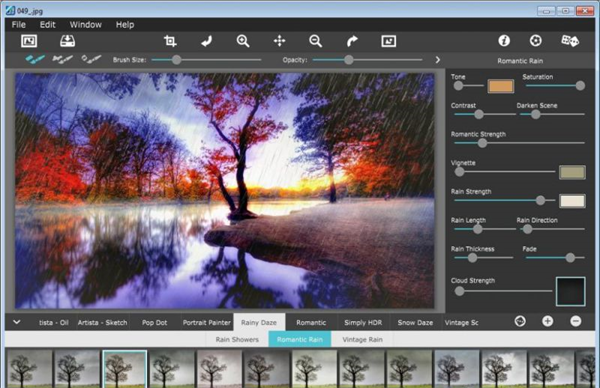
Task: Open image file icon in toolbar
Action: pyautogui.click(x=29, y=41)
